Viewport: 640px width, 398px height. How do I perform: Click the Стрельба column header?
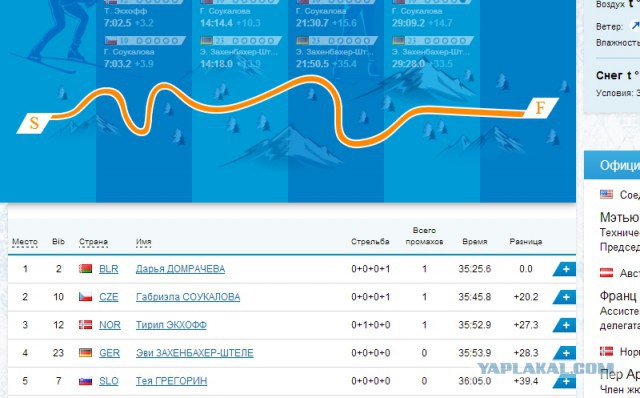click(370, 242)
